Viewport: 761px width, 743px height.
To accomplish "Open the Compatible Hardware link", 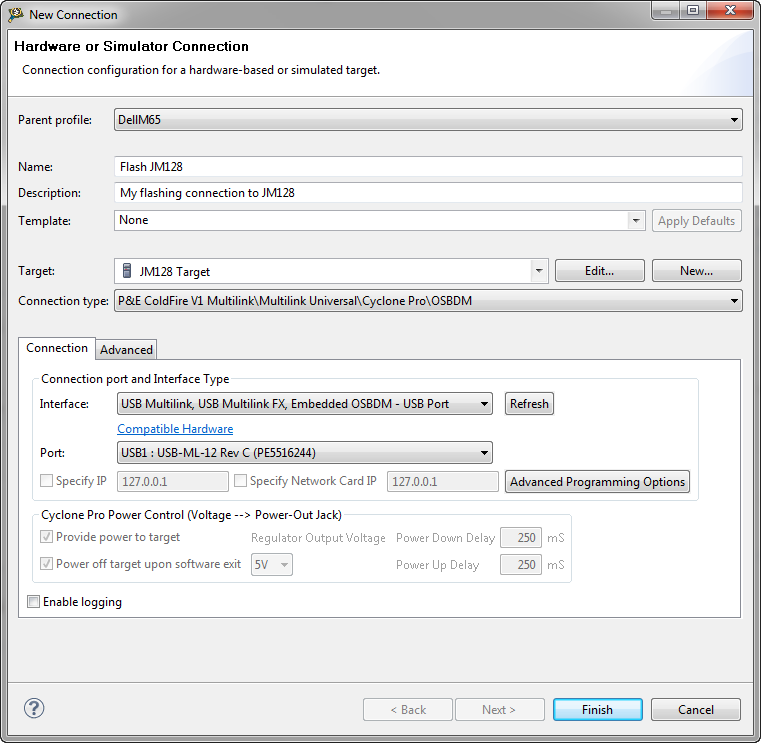I will click(x=175, y=429).
